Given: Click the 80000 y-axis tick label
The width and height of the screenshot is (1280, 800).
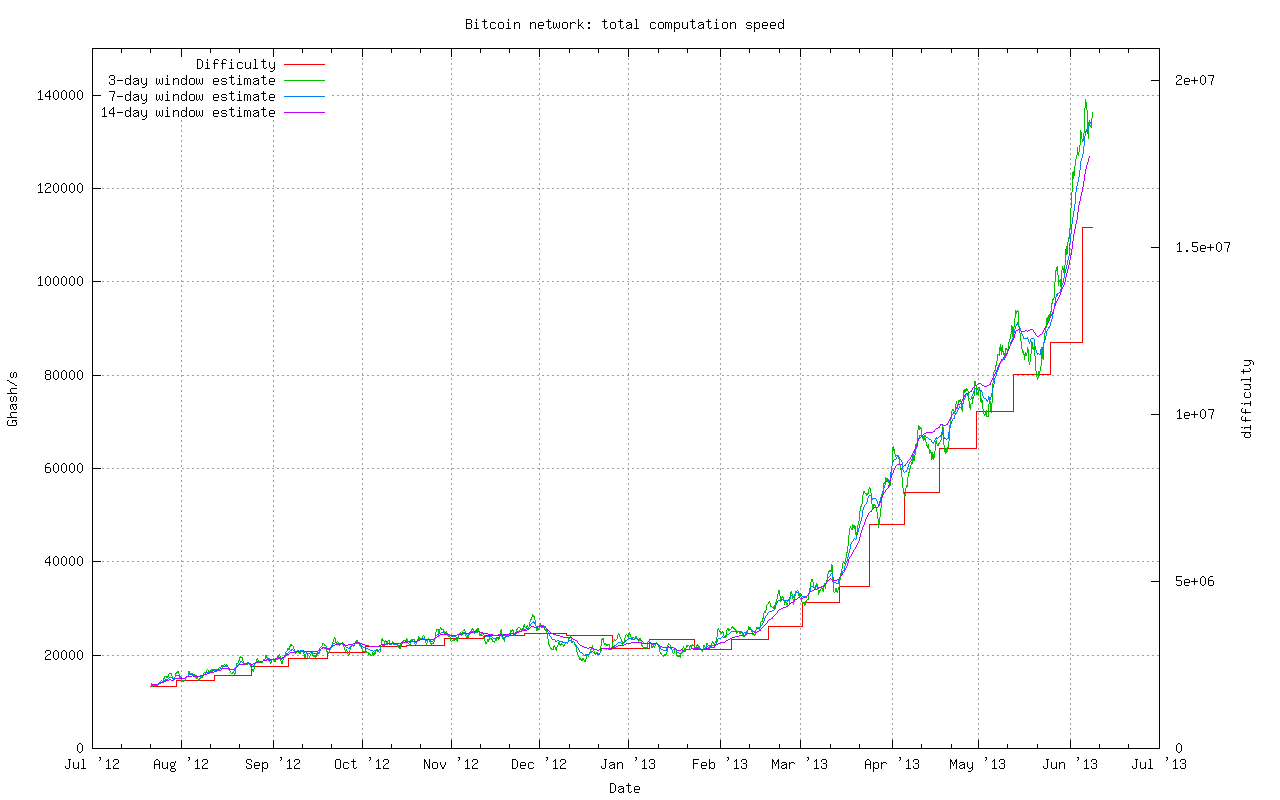Looking at the screenshot, I should tap(64, 375).
